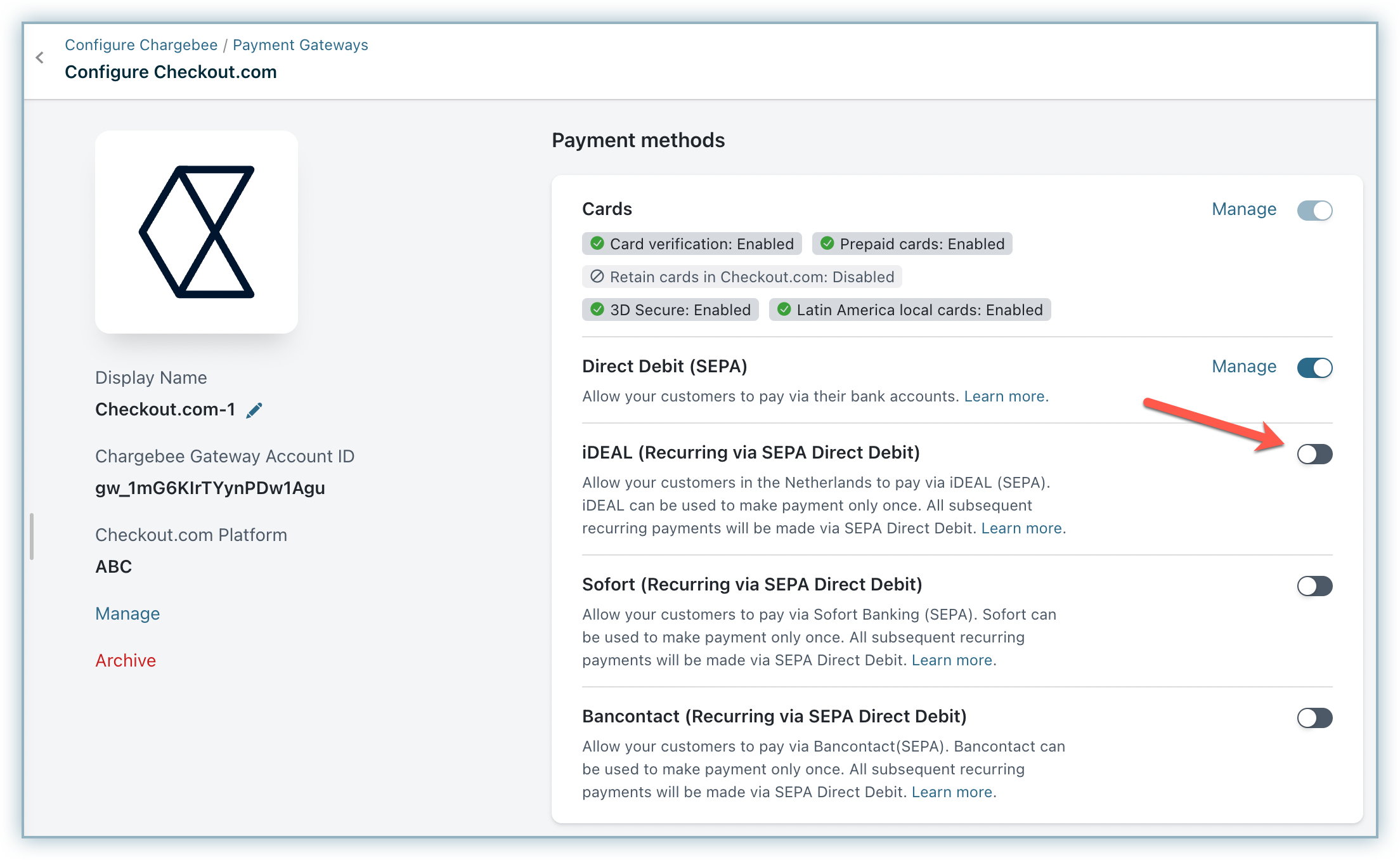The image size is (1400, 860).
Task: Click the left edge scrollbar handle
Action: pyautogui.click(x=31, y=537)
